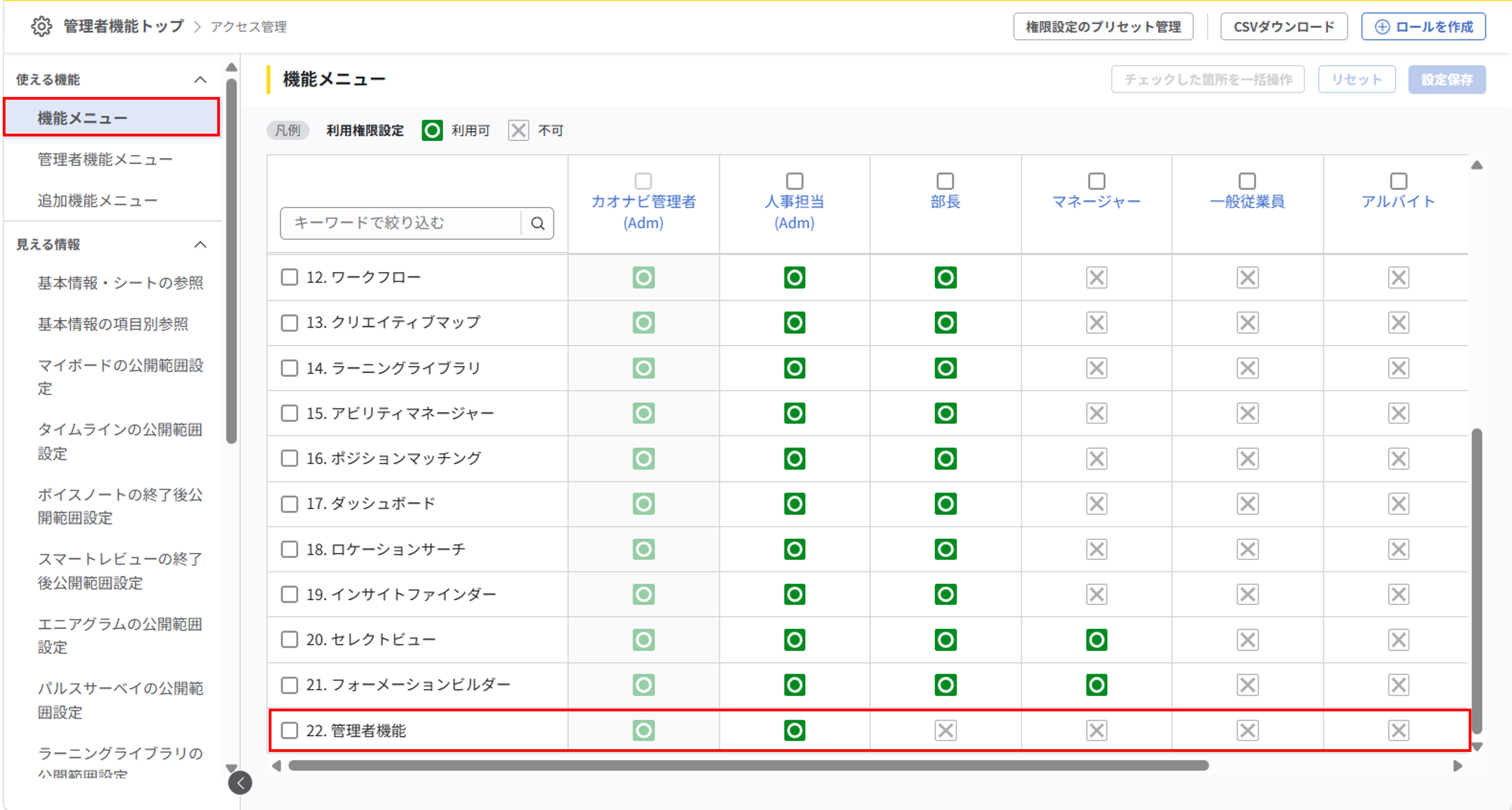The height and width of the screenshot is (810, 1512).
Task: Toggle 一般従業員 permission for 17. ダッシュボード
Action: [x=1247, y=503]
